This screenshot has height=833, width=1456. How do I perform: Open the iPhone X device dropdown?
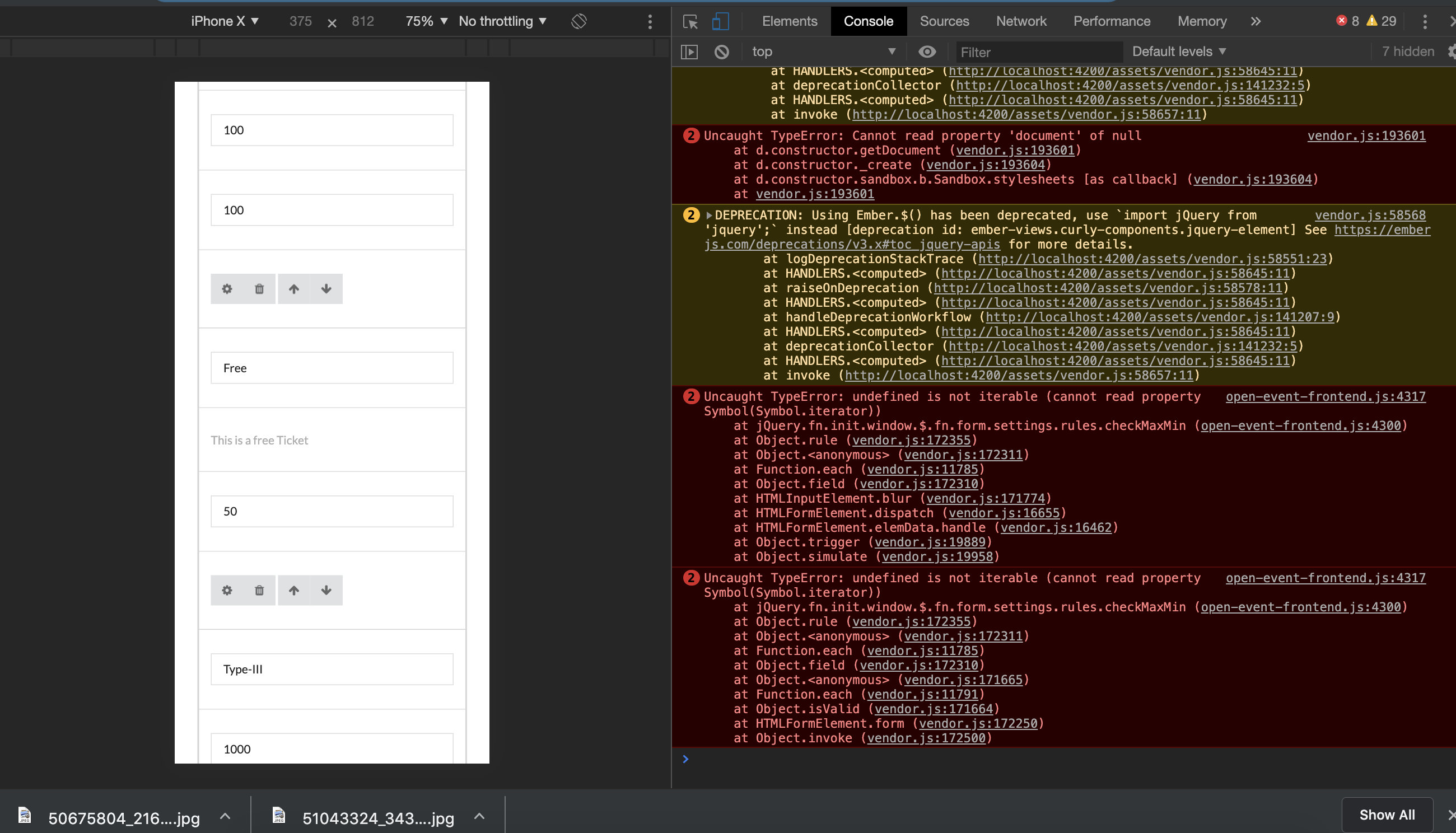225,21
